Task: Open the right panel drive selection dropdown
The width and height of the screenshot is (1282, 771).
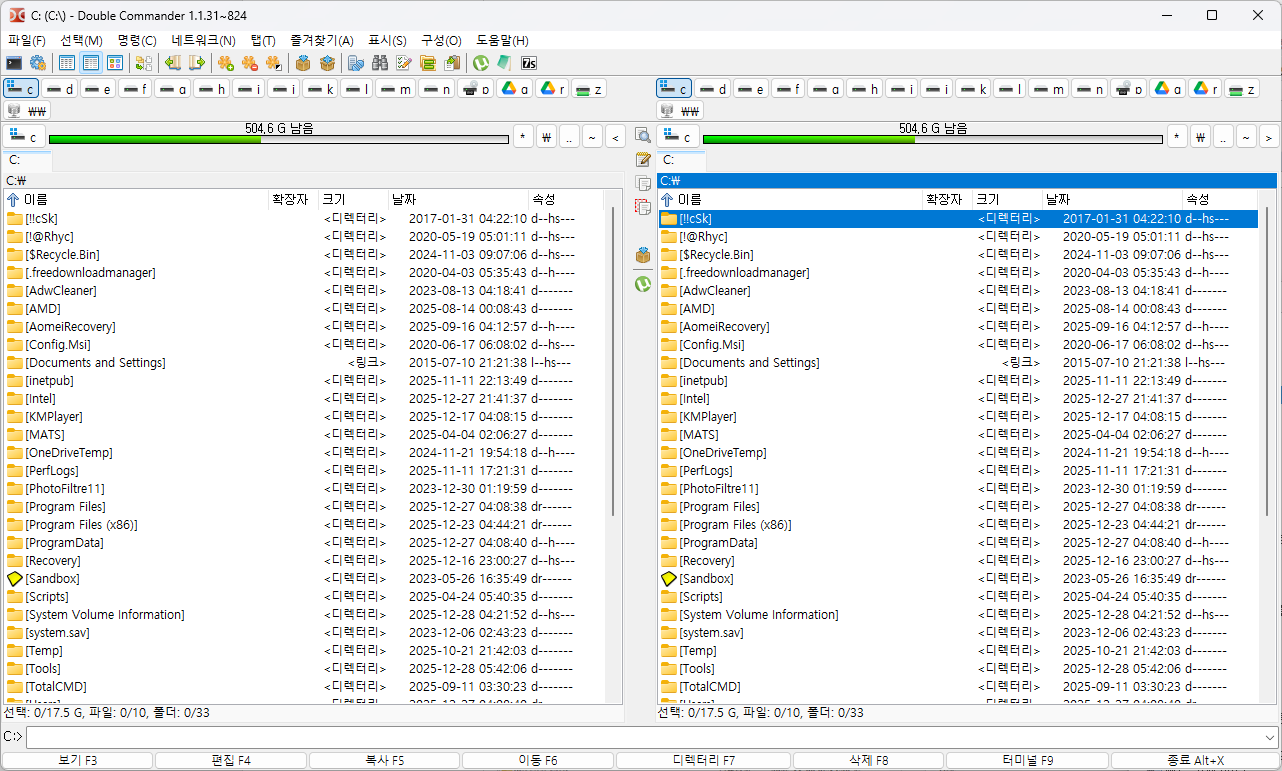Action: (678, 137)
